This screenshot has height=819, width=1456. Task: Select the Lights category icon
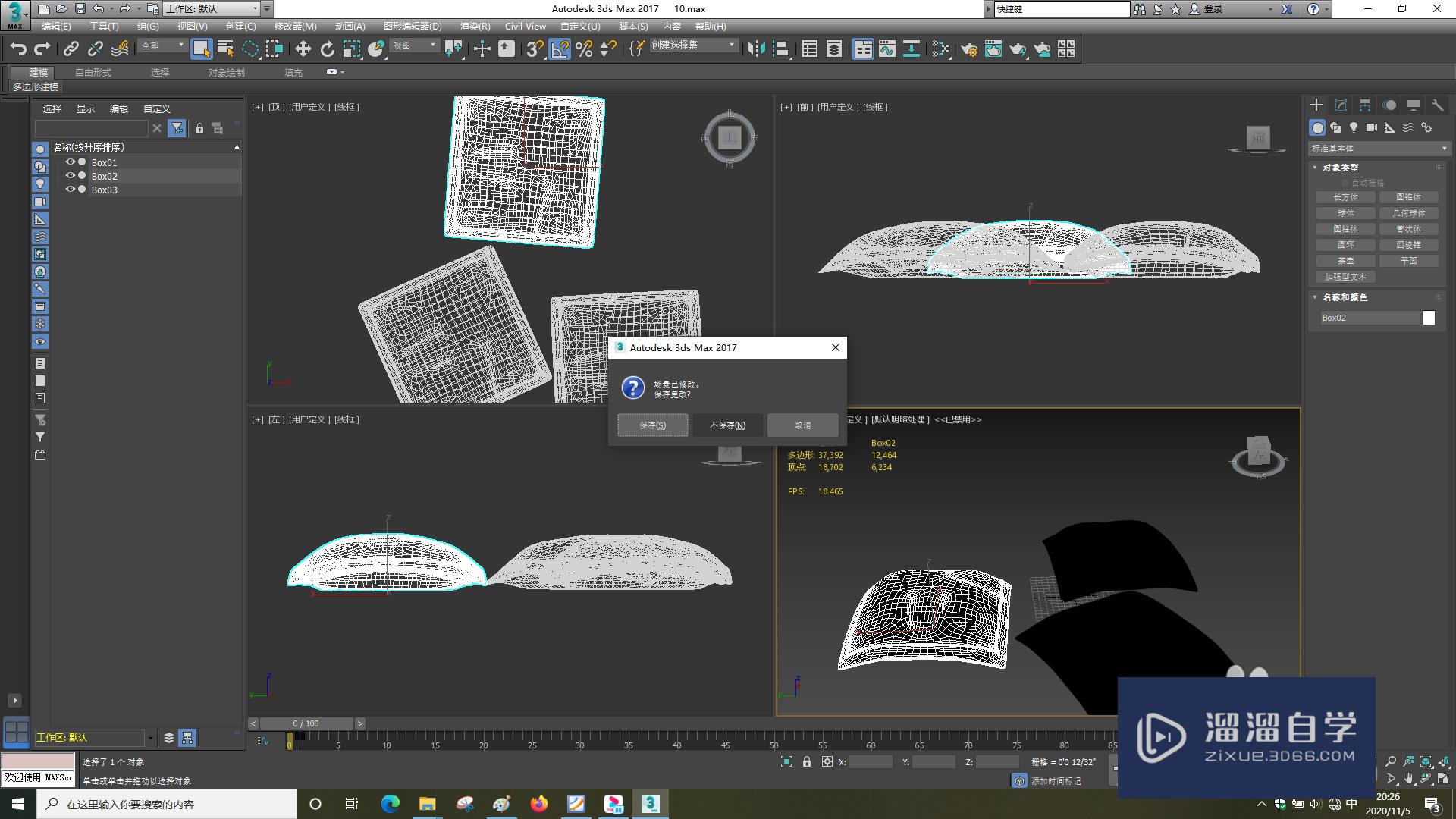point(1354,127)
